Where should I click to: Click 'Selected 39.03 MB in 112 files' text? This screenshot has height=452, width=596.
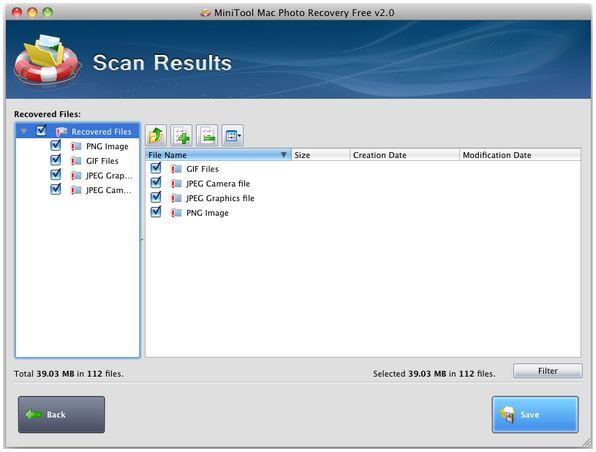pos(434,374)
